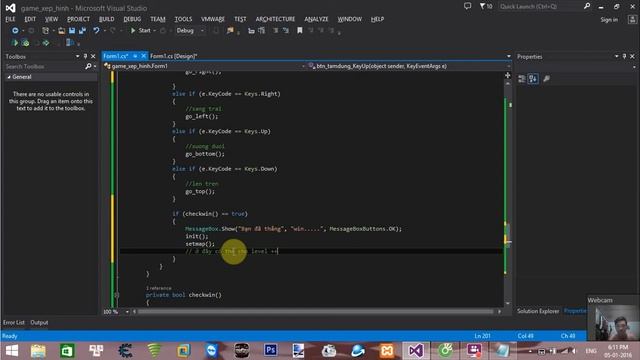Focus the Search Toolbox field

coord(45,66)
